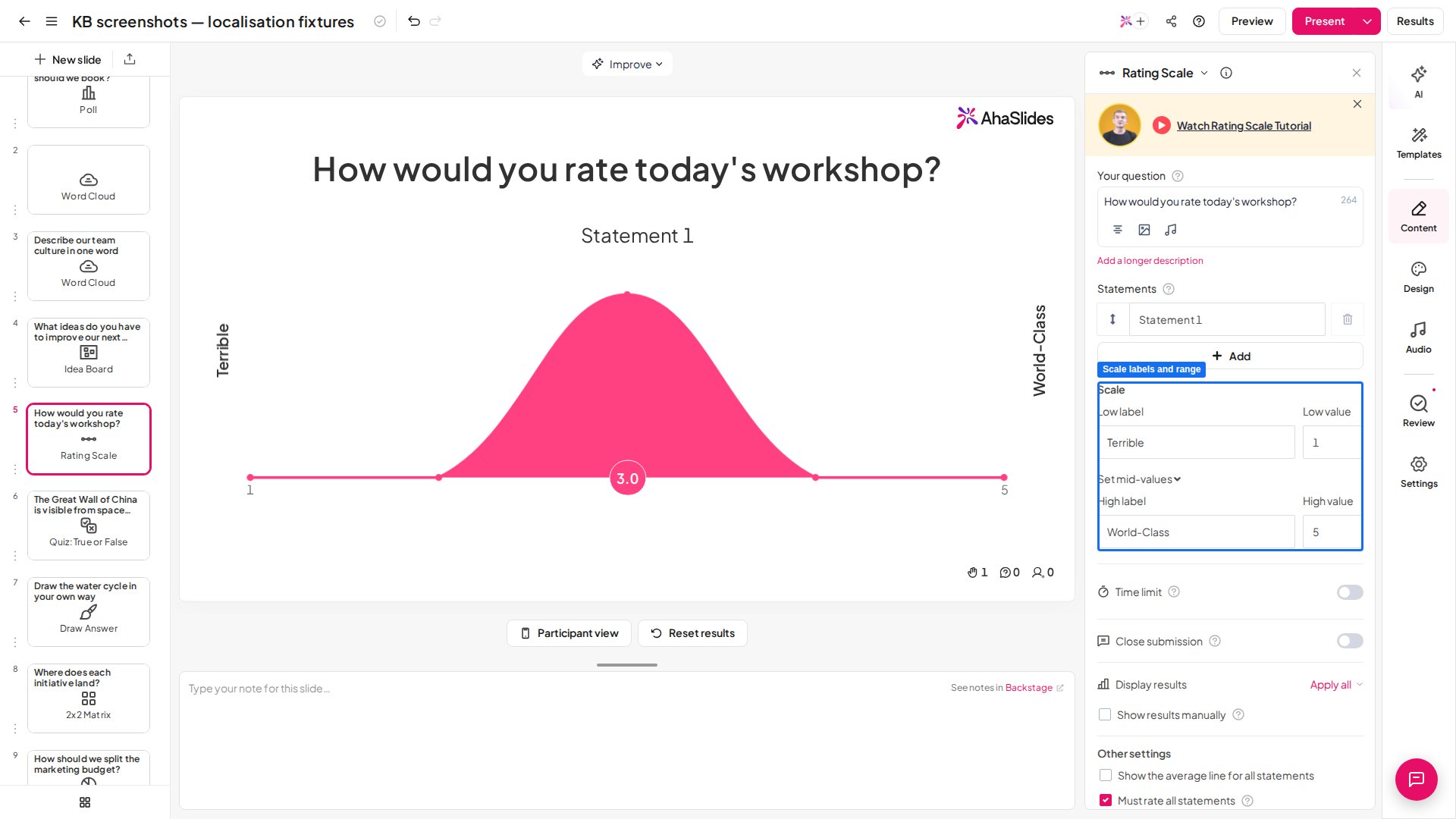Expand Set mid-values
Image resolution: width=1456 pixels, height=819 pixels.
(x=1139, y=479)
